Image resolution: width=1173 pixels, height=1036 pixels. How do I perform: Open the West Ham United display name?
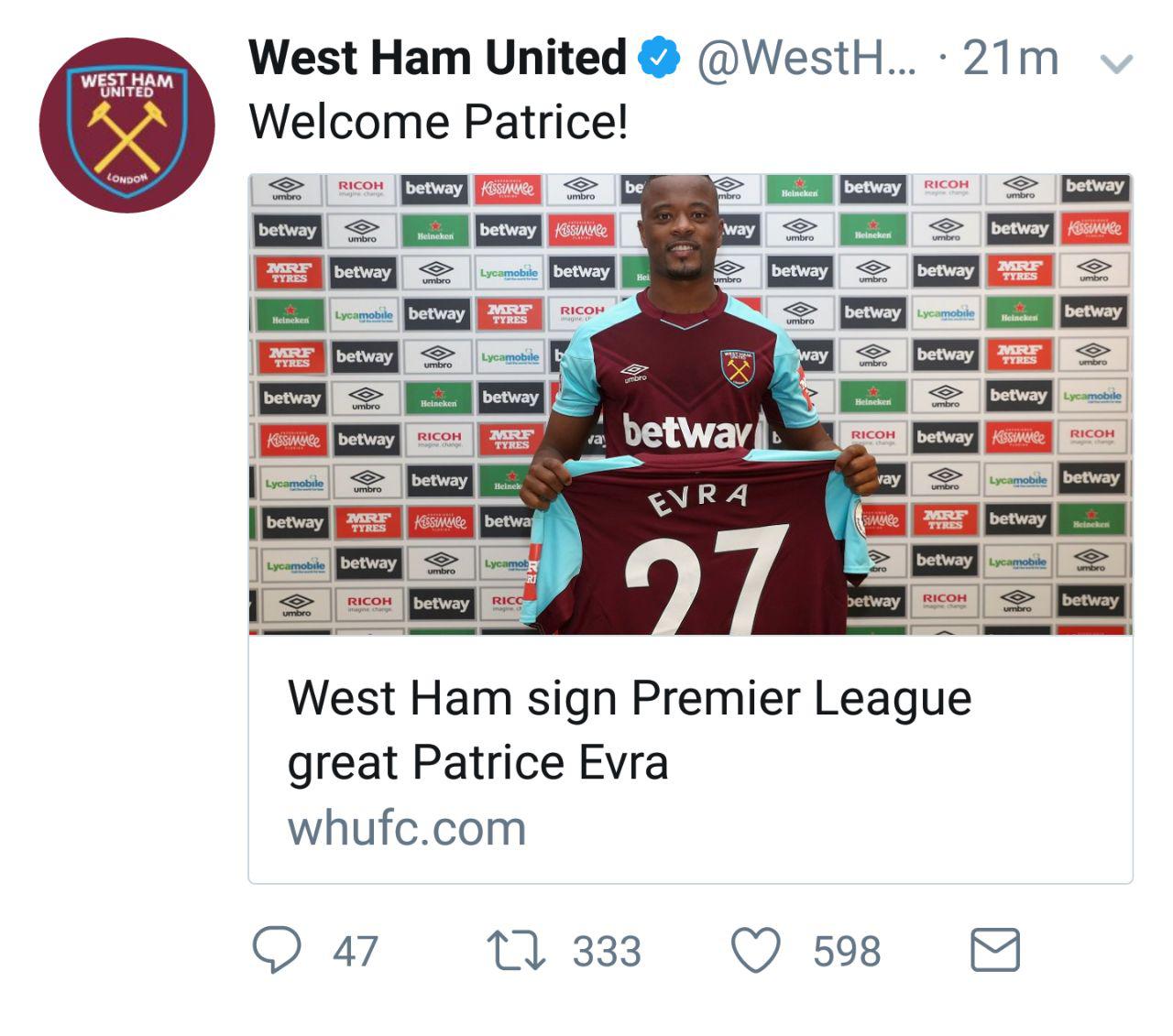point(437,58)
